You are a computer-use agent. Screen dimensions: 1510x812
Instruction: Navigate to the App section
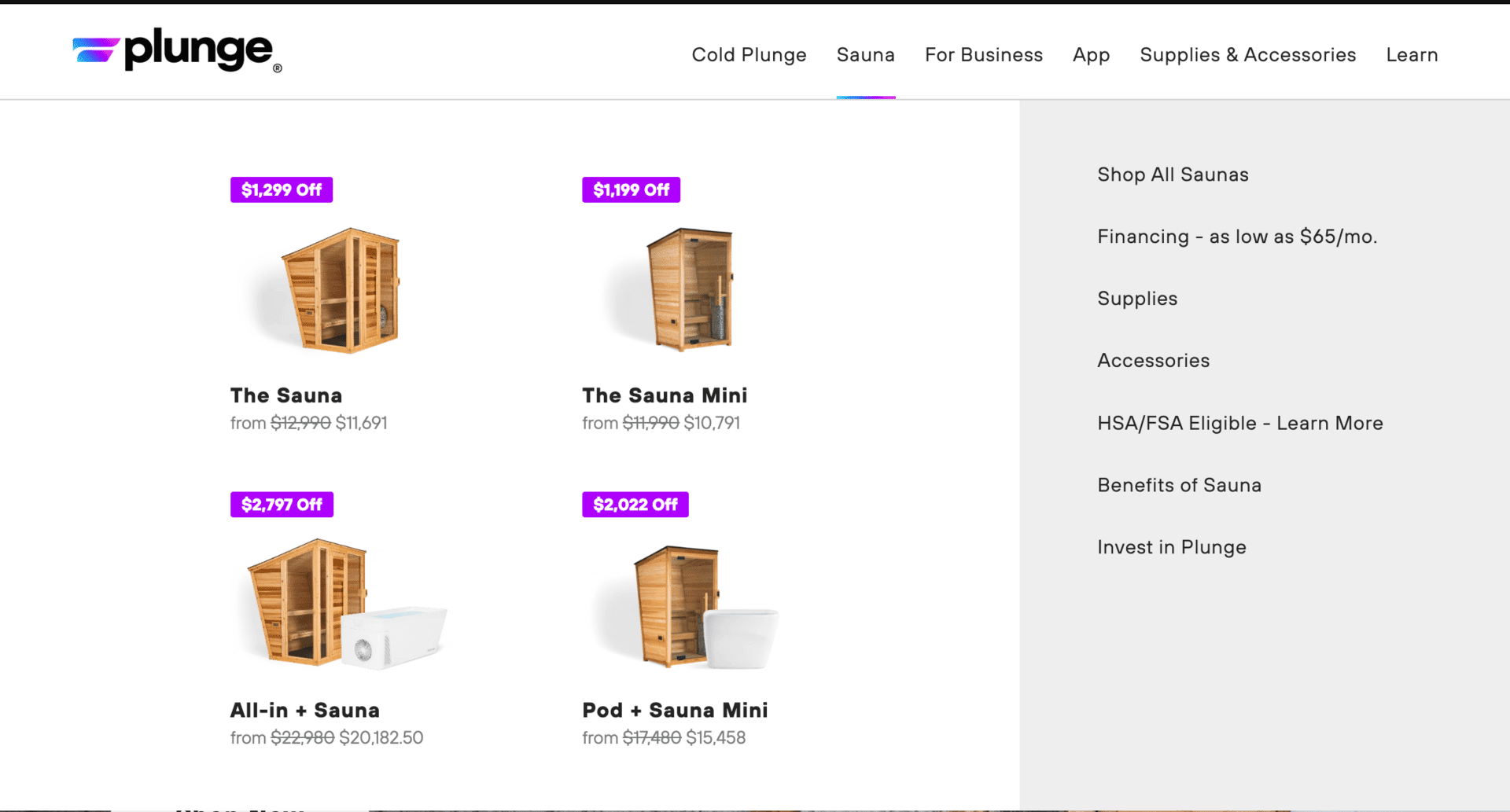1091,54
